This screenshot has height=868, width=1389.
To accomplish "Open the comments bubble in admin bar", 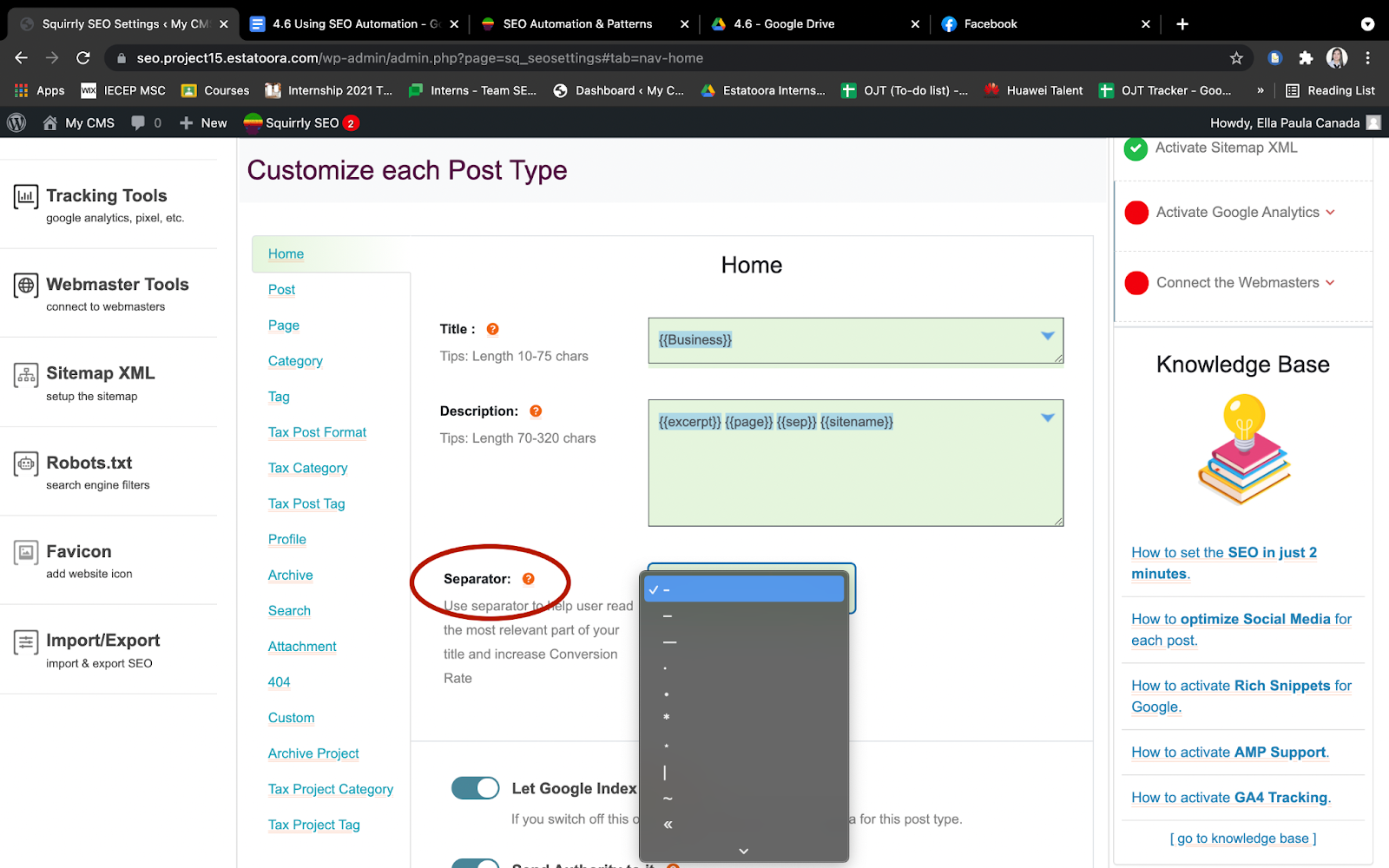I will [138, 123].
